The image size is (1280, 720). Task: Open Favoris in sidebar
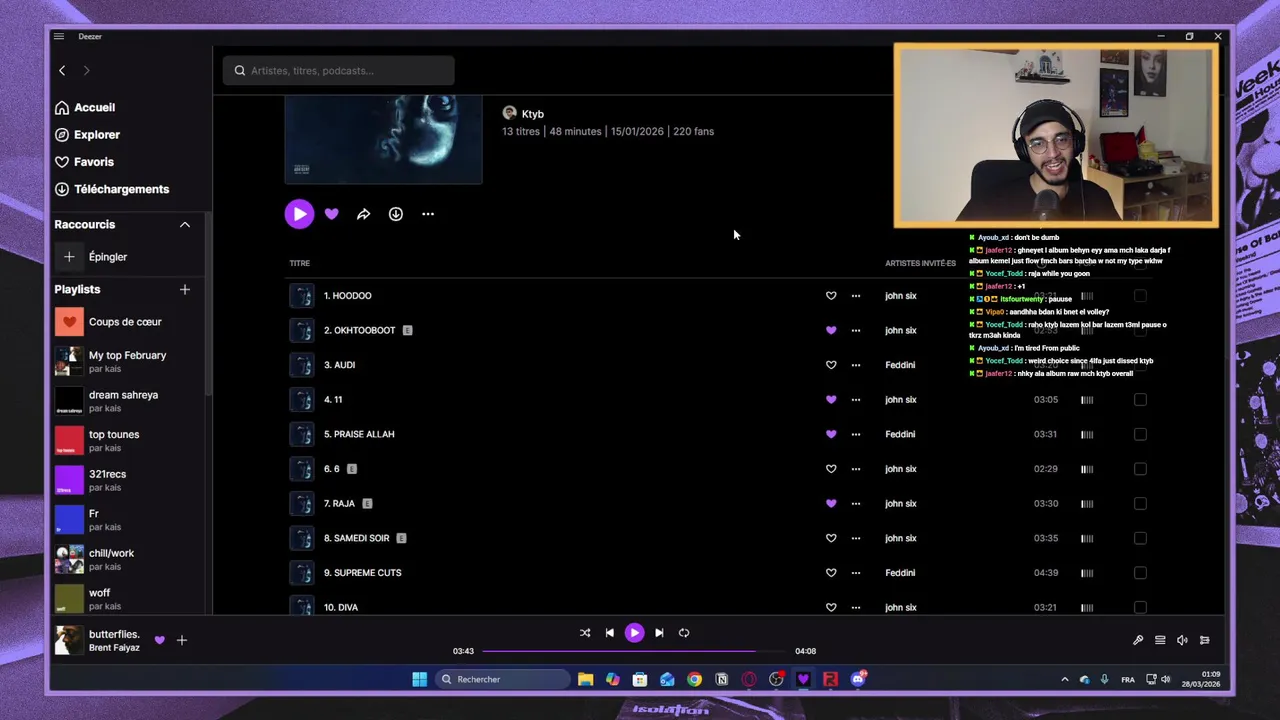[x=84, y=162]
